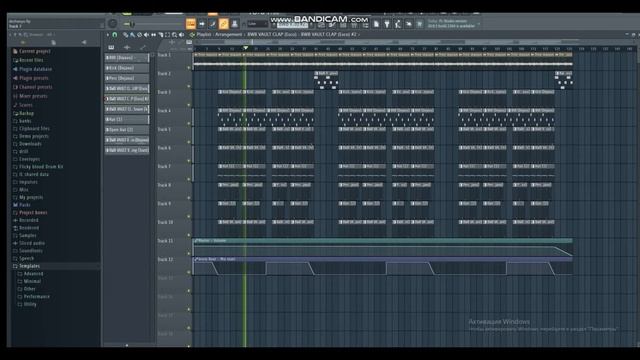Open the Line snap dropdown in toolbar

click(x=257, y=24)
